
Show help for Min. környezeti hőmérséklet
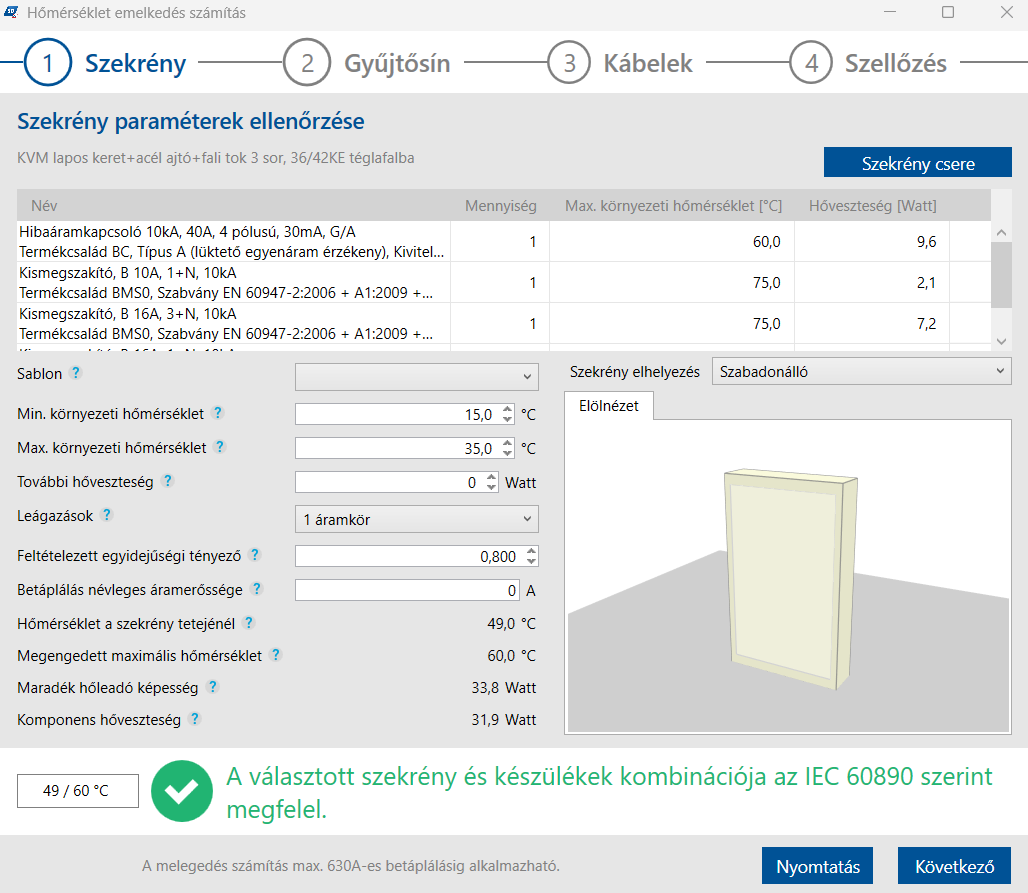tap(218, 412)
